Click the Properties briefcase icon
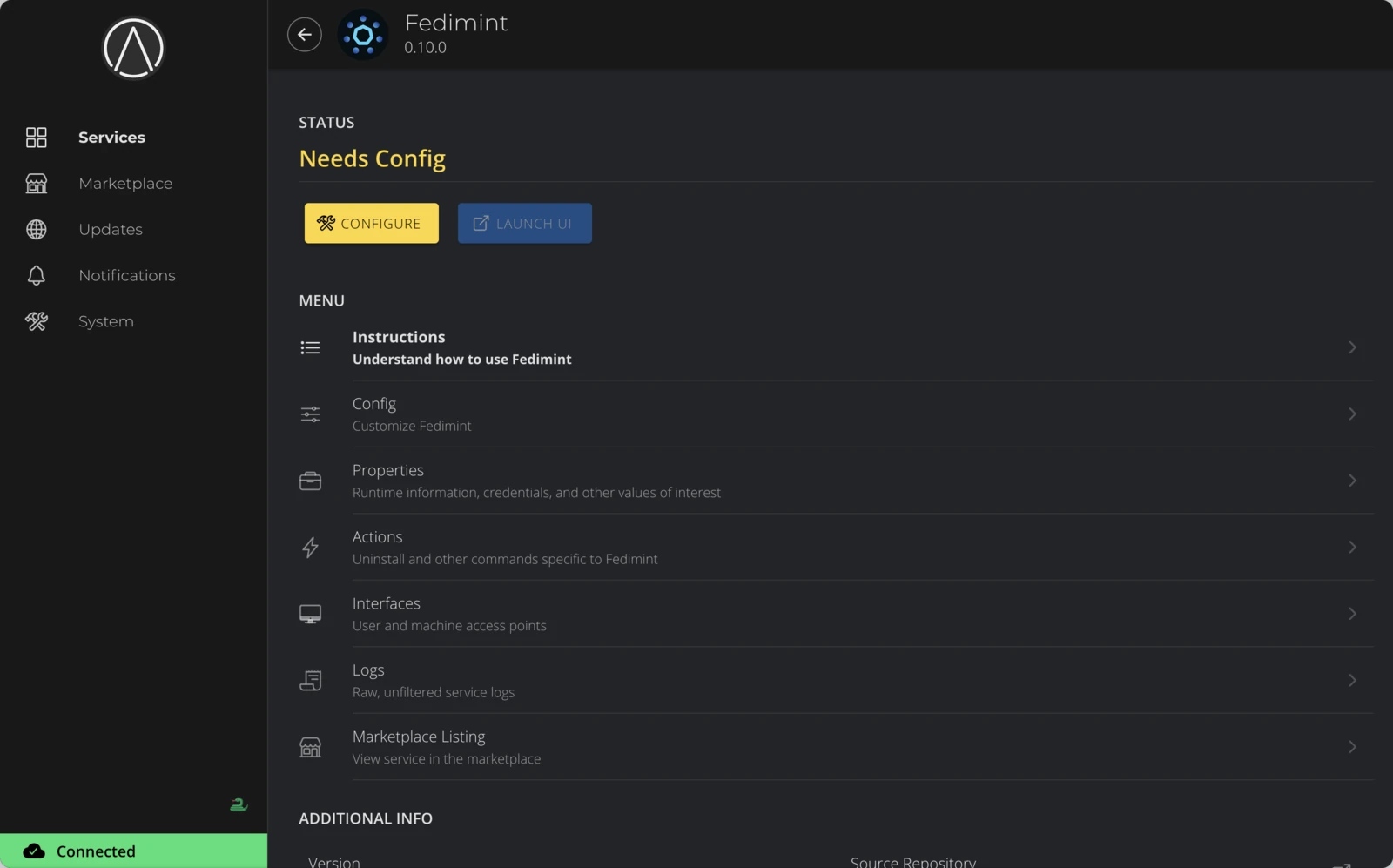The image size is (1393, 868). [310, 480]
